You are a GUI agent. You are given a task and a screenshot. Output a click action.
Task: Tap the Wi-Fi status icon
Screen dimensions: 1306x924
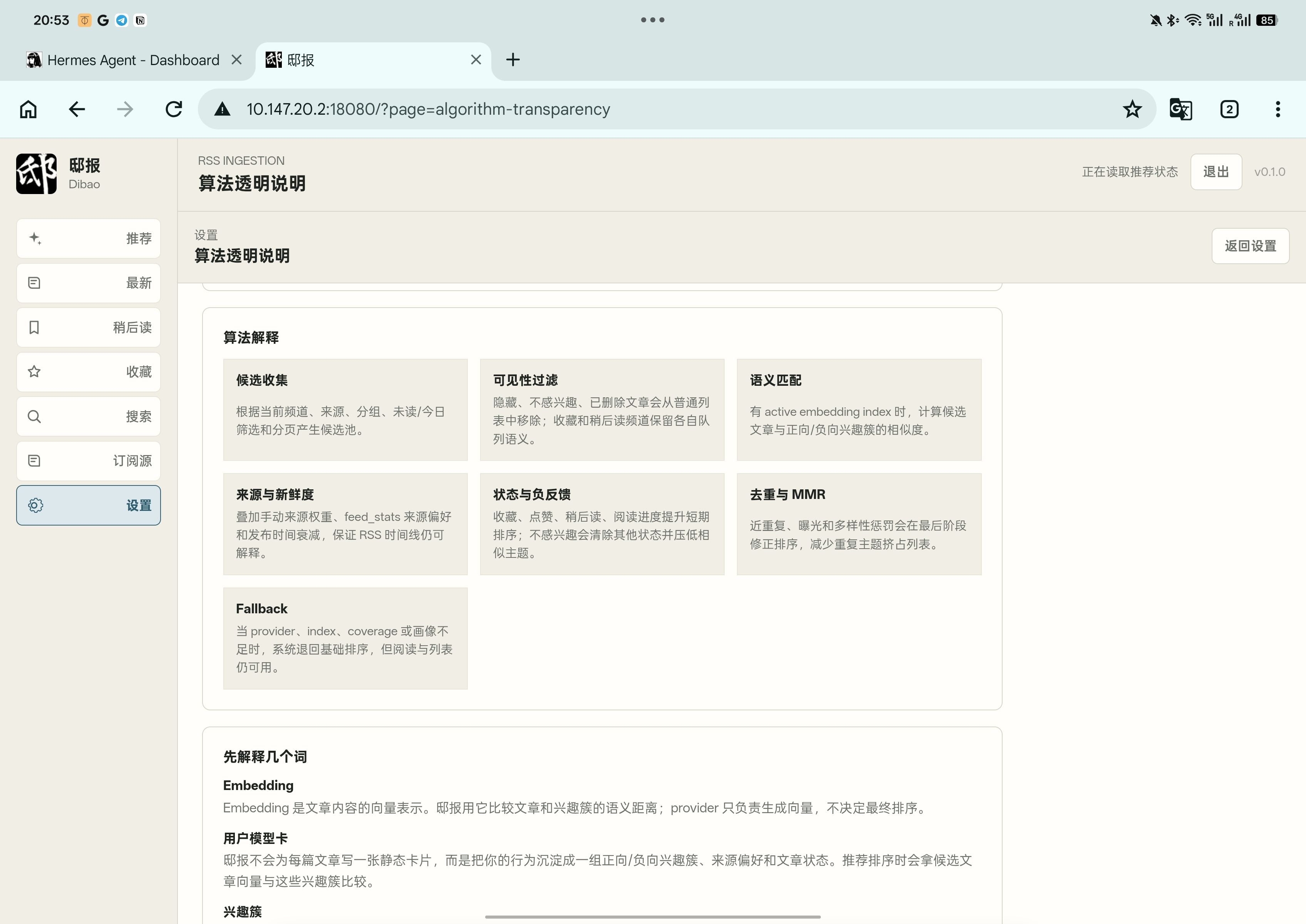[1193, 20]
